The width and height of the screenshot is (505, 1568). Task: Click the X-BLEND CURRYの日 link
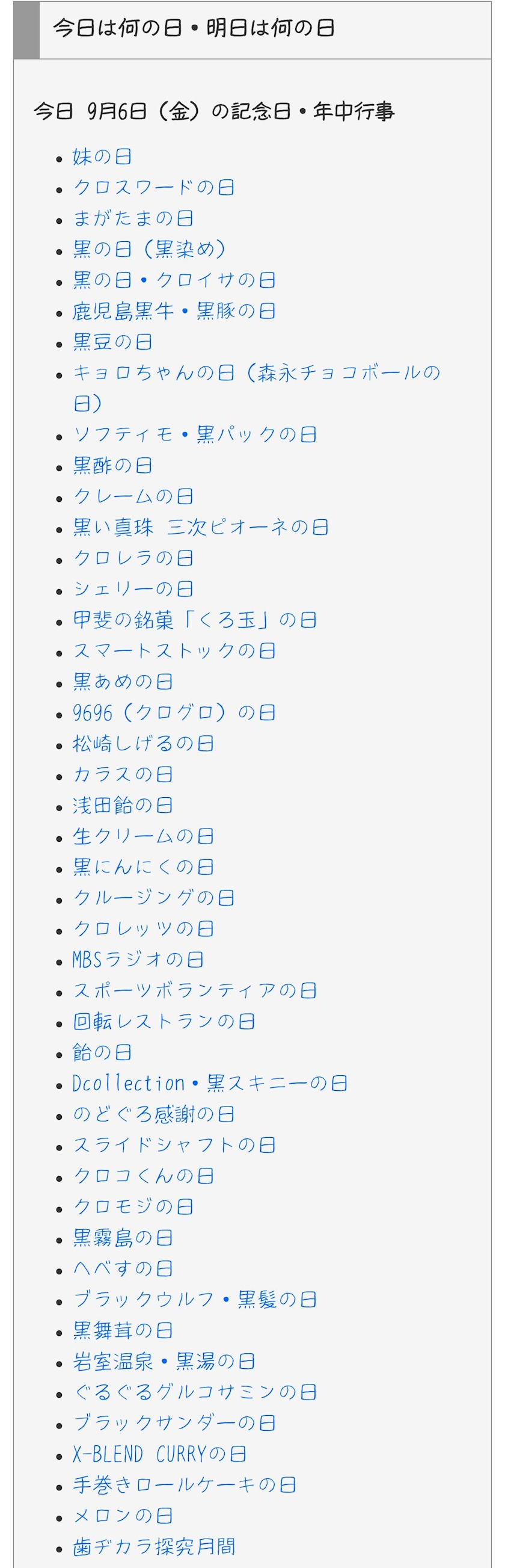coord(159,1455)
